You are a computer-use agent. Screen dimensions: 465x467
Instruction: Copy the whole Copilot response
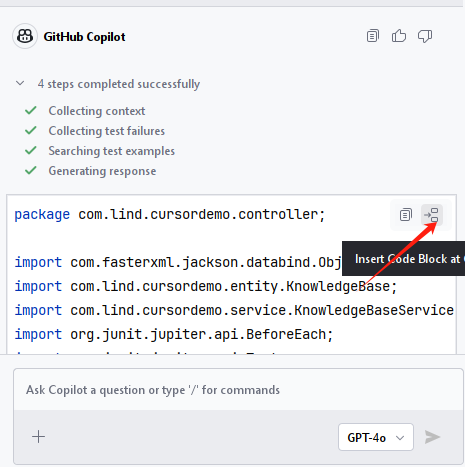373,36
